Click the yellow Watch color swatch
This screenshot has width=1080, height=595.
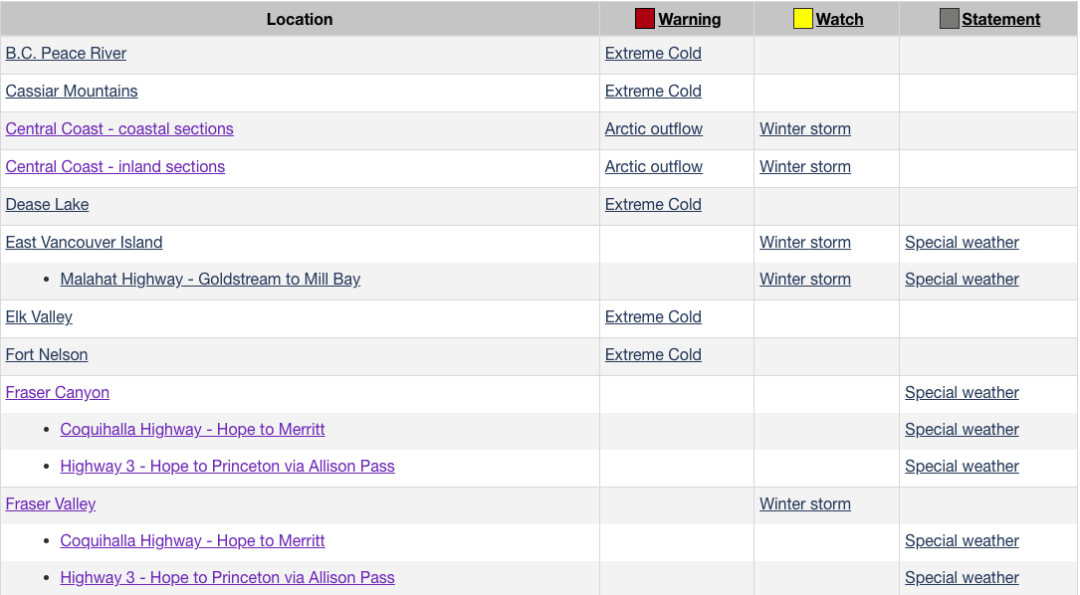point(802,19)
